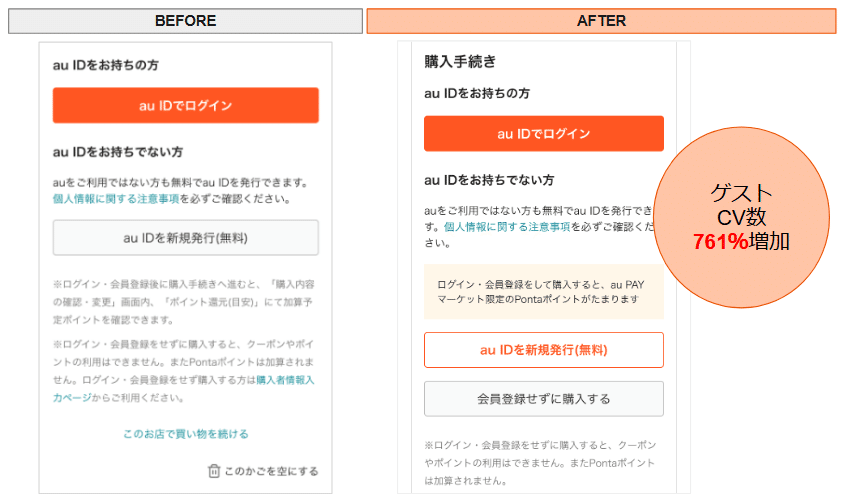Click the 'AFTER' header label
This screenshot has height=502, width=850.
[601, 21]
